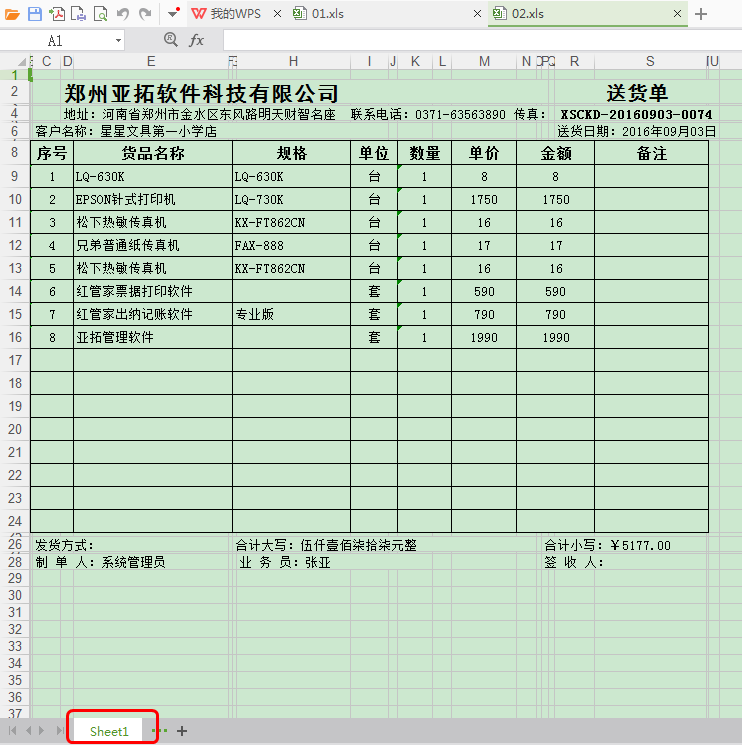Image resolution: width=742 pixels, height=745 pixels.
Task: Open a new document tab with plus button
Action: pyautogui.click(x=701, y=14)
